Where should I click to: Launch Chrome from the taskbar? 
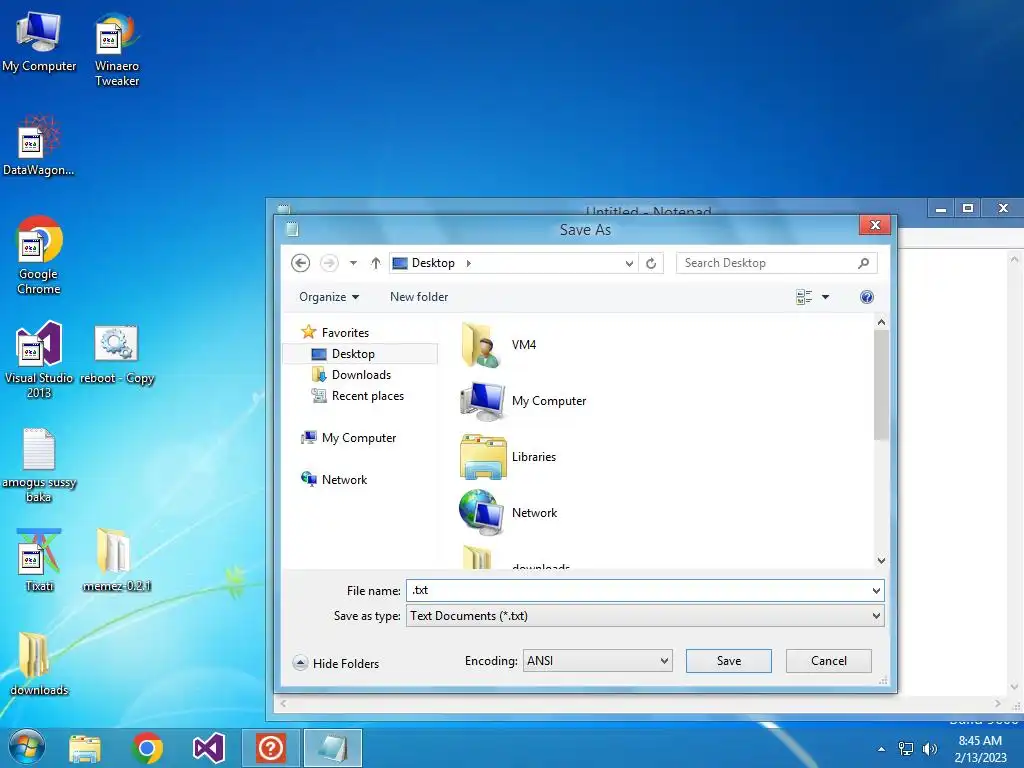147,748
